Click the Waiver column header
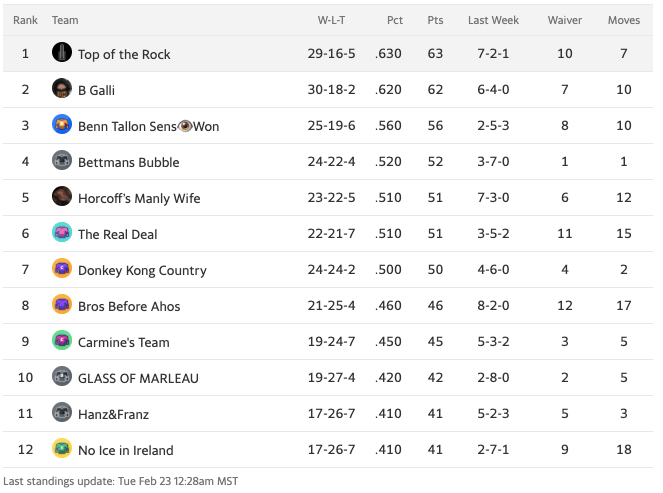 pos(565,20)
